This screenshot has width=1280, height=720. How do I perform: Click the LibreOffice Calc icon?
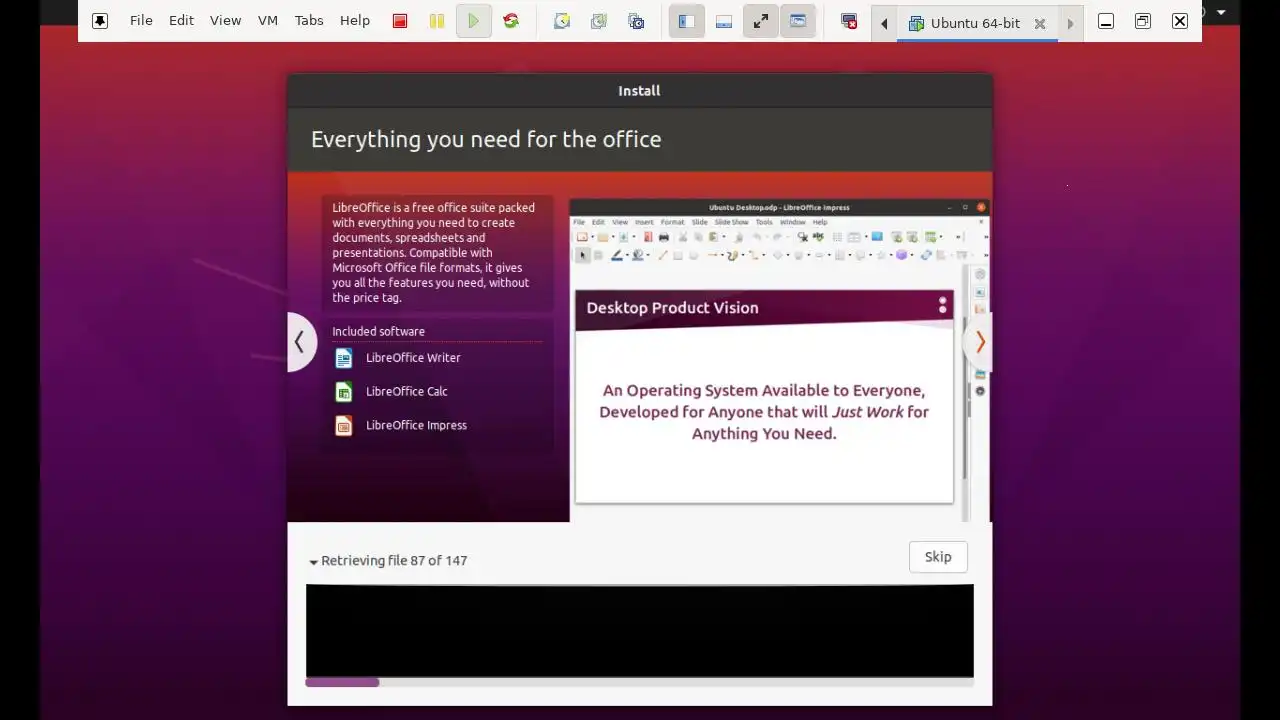pyautogui.click(x=343, y=392)
